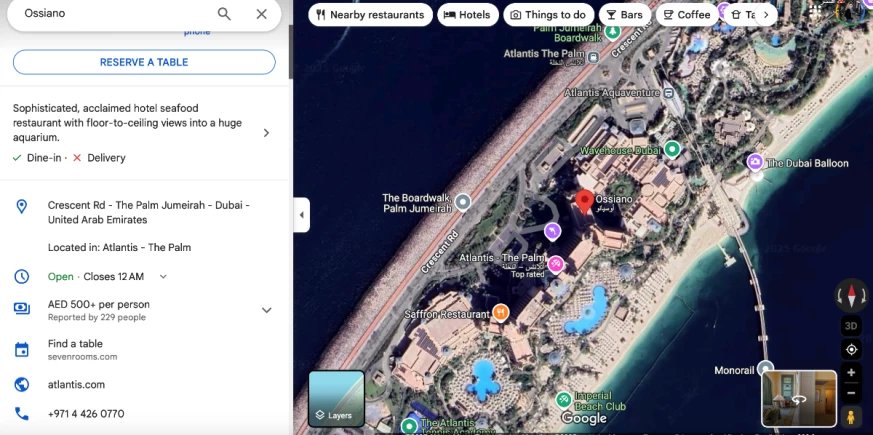This screenshot has height=435, width=873.
Task: Show more category chips arrow
Action: [x=766, y=15]
